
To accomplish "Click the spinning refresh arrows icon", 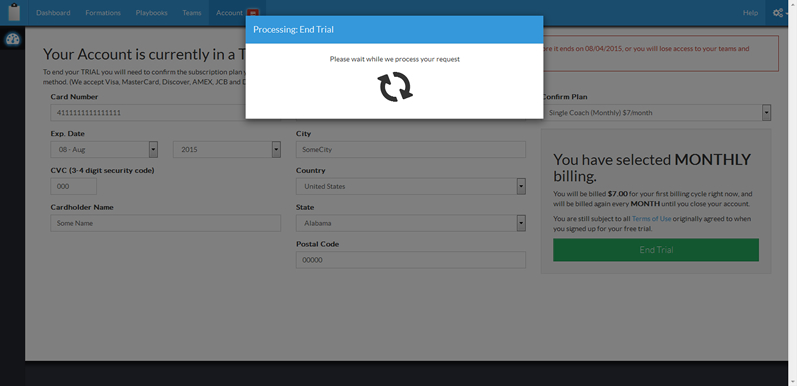I will pyautogui.click(x=395, y=86).
